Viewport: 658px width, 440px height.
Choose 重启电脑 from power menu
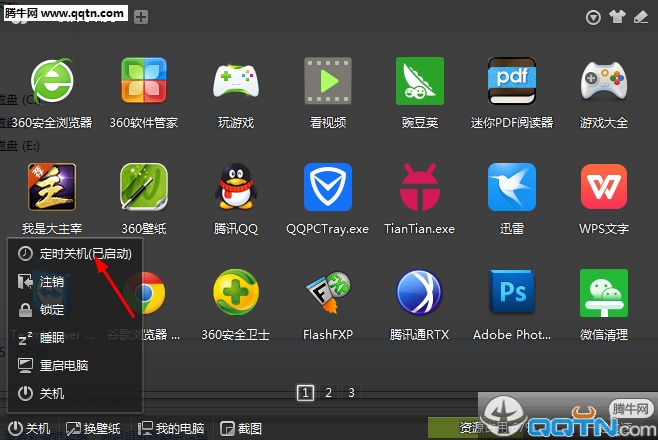tap(75, 366)
